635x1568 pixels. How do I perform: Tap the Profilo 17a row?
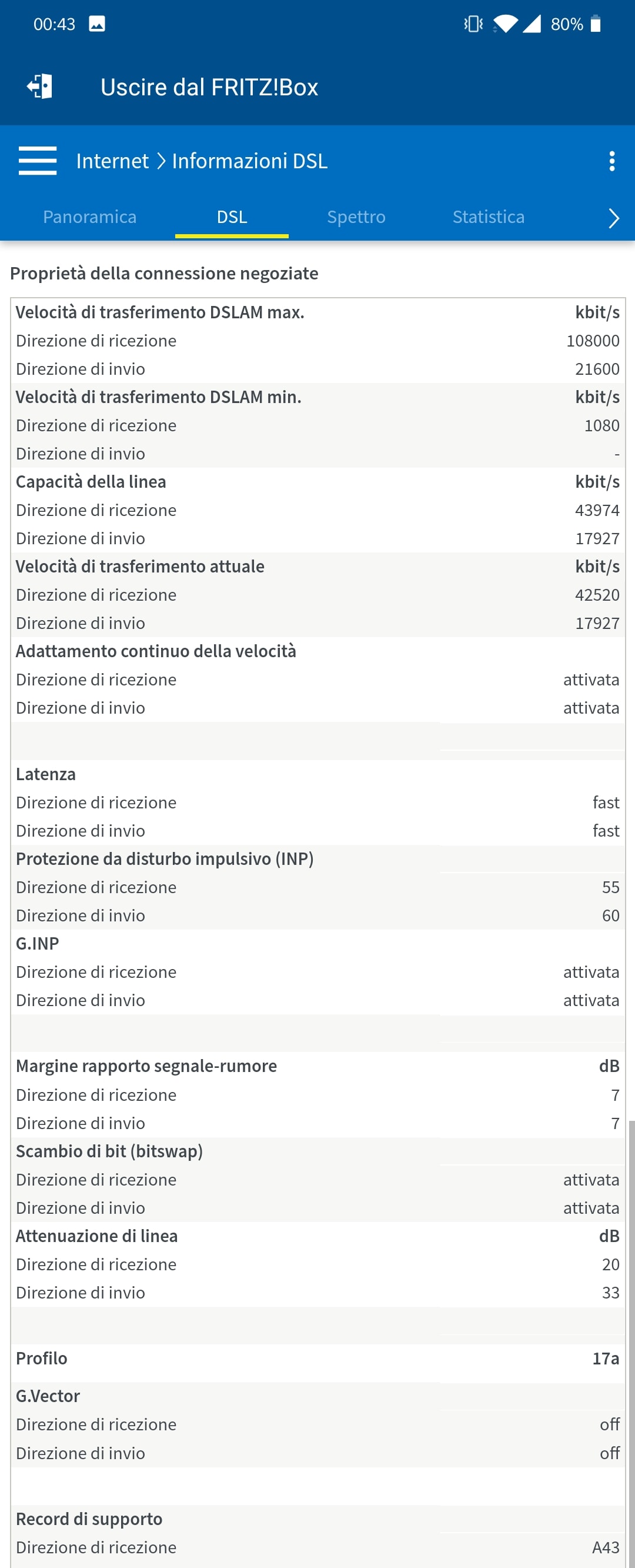[316, 1358]
